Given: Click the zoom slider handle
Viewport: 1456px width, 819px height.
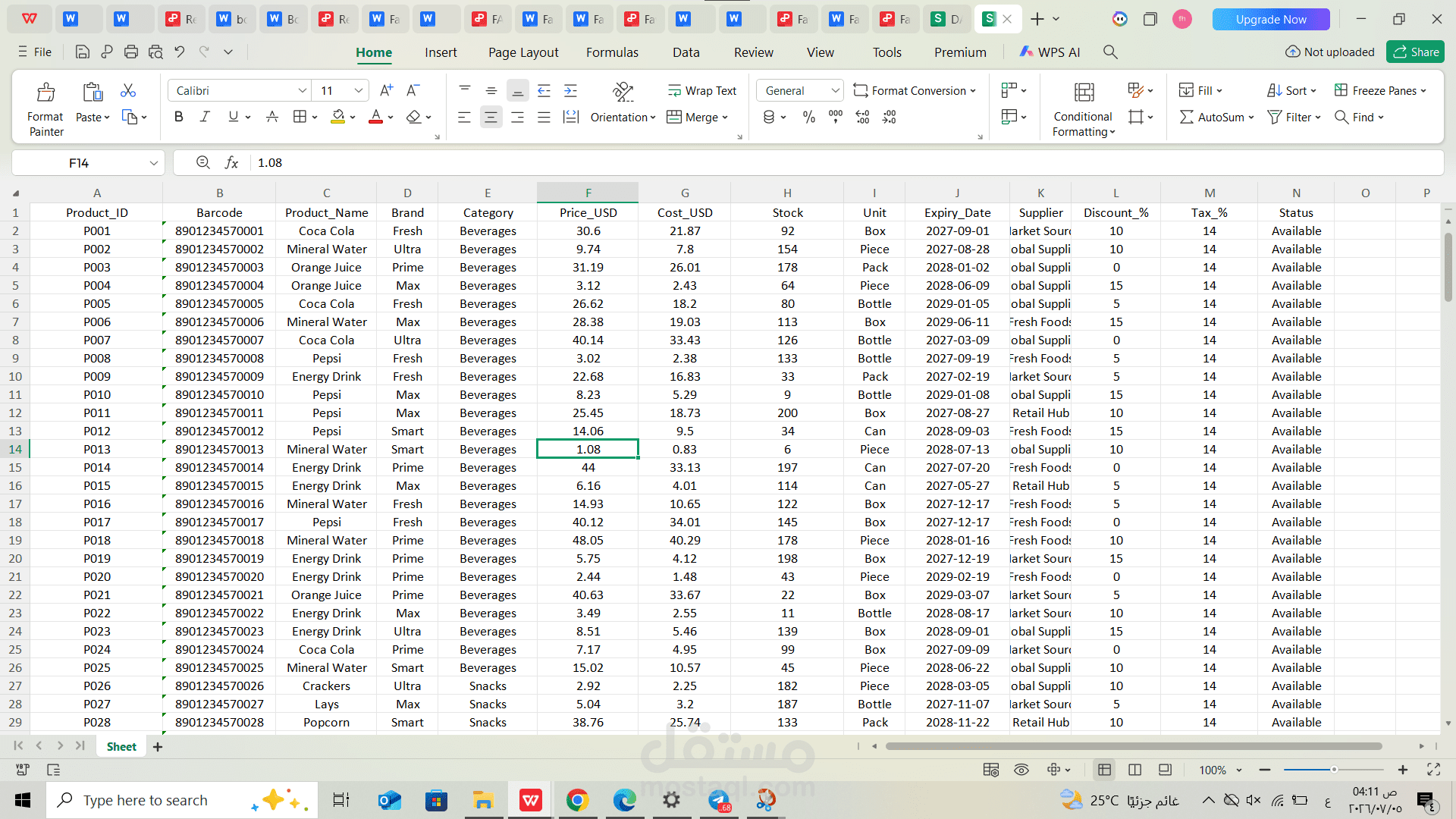Looking at the screenshot, I should 1334,770.
